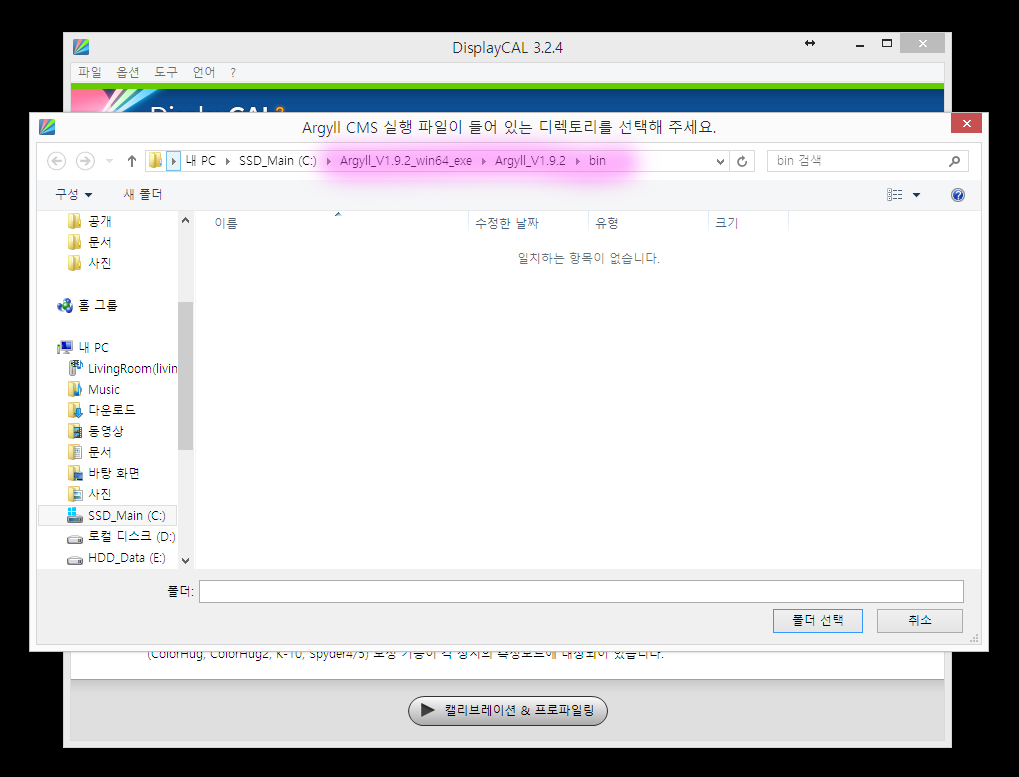
Task: Open the 홈 그룹 homegroup item
Action: point(97,305)
